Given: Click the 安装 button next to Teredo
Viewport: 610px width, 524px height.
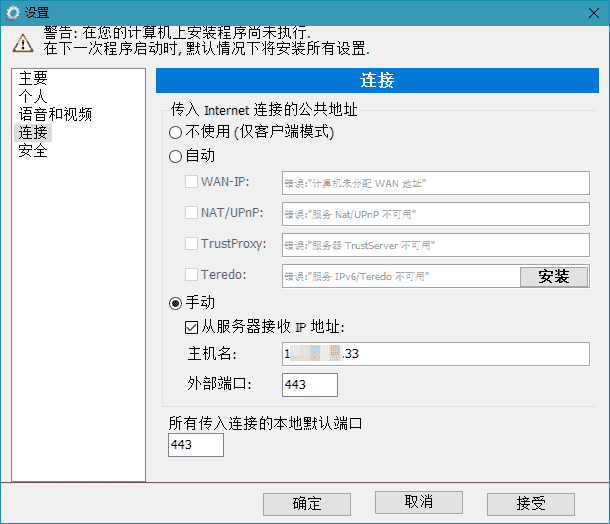Looking at the screenshot, I should (x=553, y=276).
